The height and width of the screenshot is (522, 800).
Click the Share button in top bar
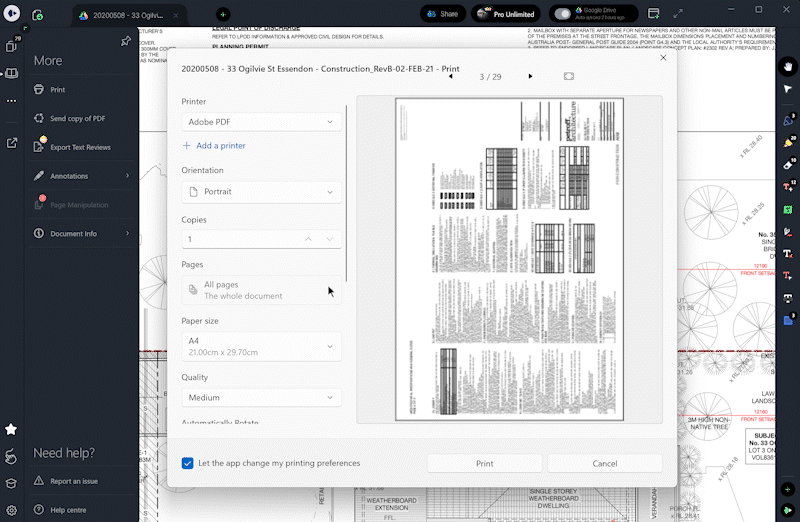tap(443, 14)
